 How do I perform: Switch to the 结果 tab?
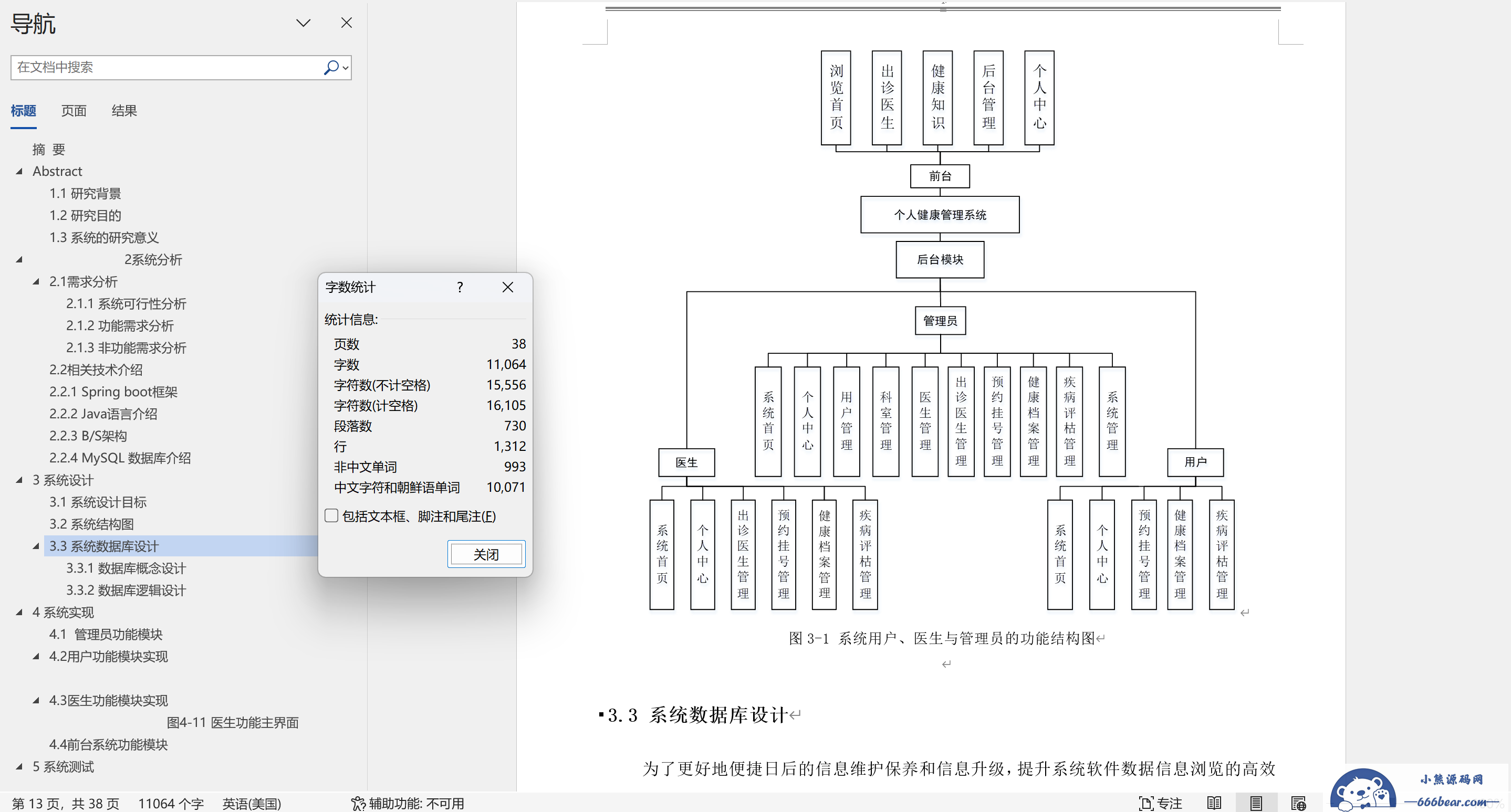point(124,111)
